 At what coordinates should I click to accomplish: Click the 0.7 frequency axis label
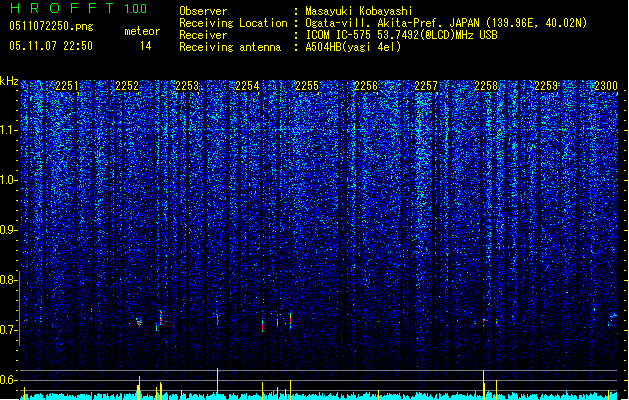pyautogui.click(x=9, y=330)
